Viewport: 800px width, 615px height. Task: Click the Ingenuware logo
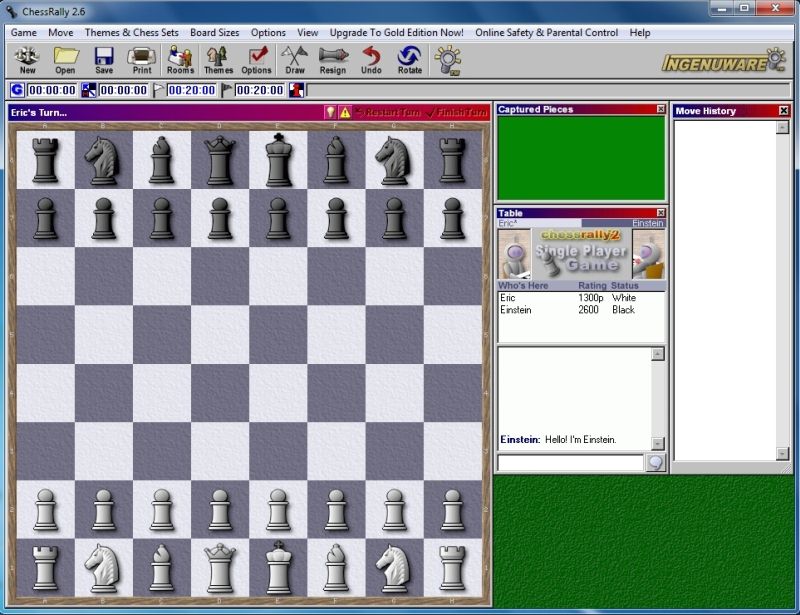pos(724,61)
